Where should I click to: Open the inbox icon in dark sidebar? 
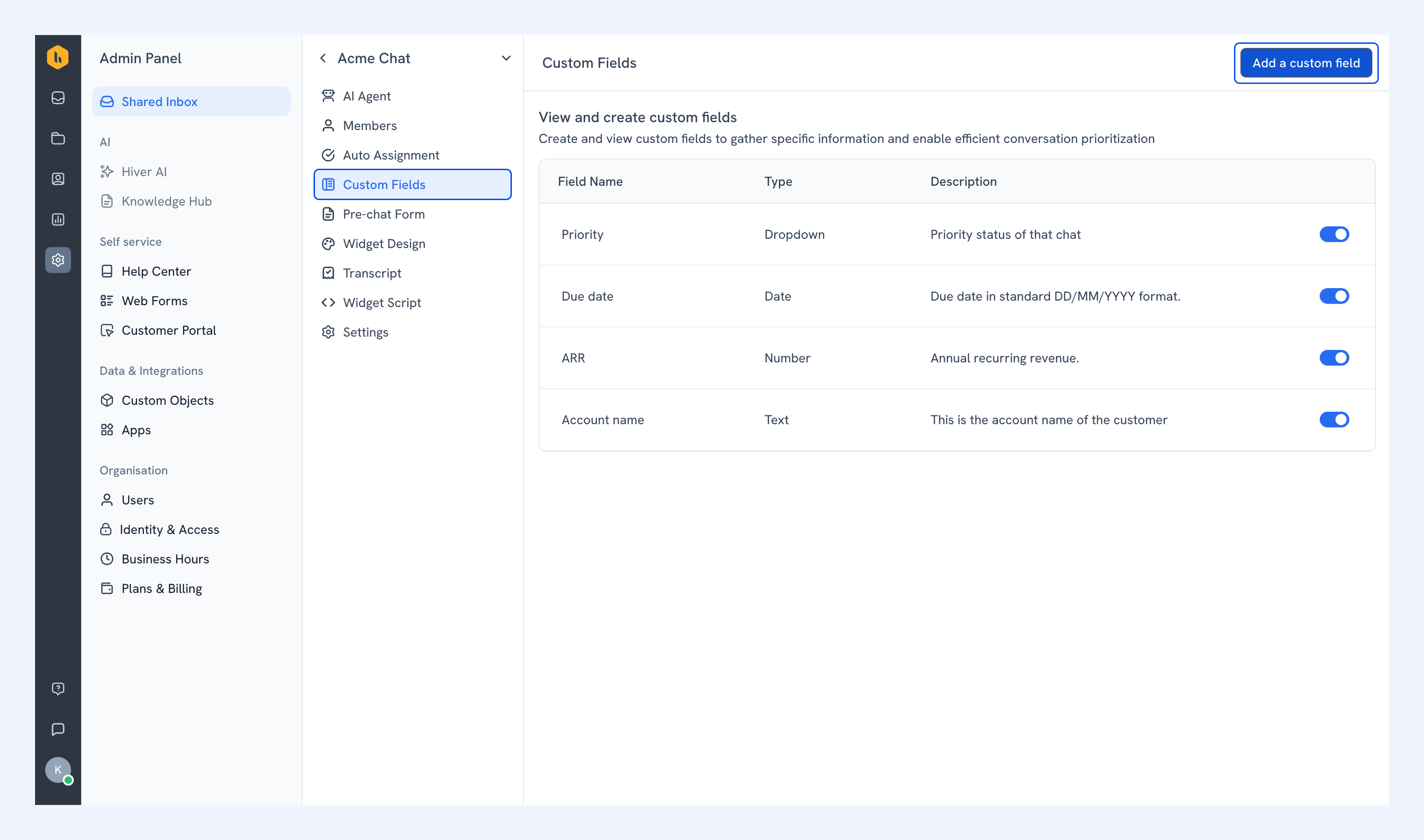58,98
